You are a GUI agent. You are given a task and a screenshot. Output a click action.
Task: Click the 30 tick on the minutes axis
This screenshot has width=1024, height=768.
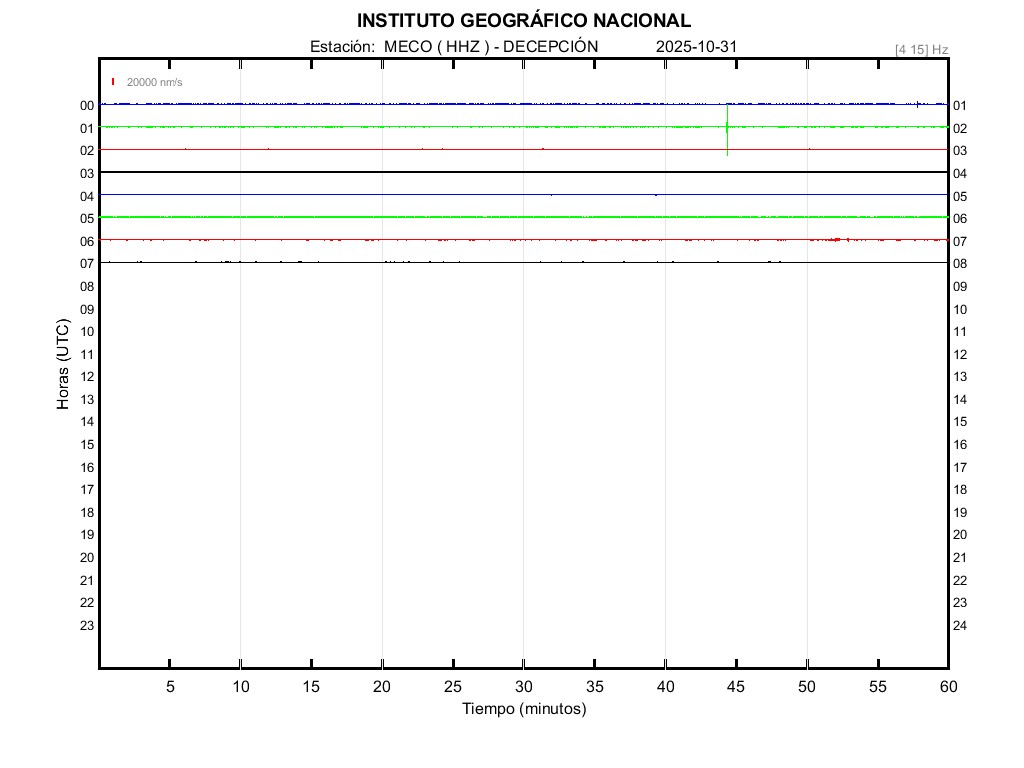[524, 686]
